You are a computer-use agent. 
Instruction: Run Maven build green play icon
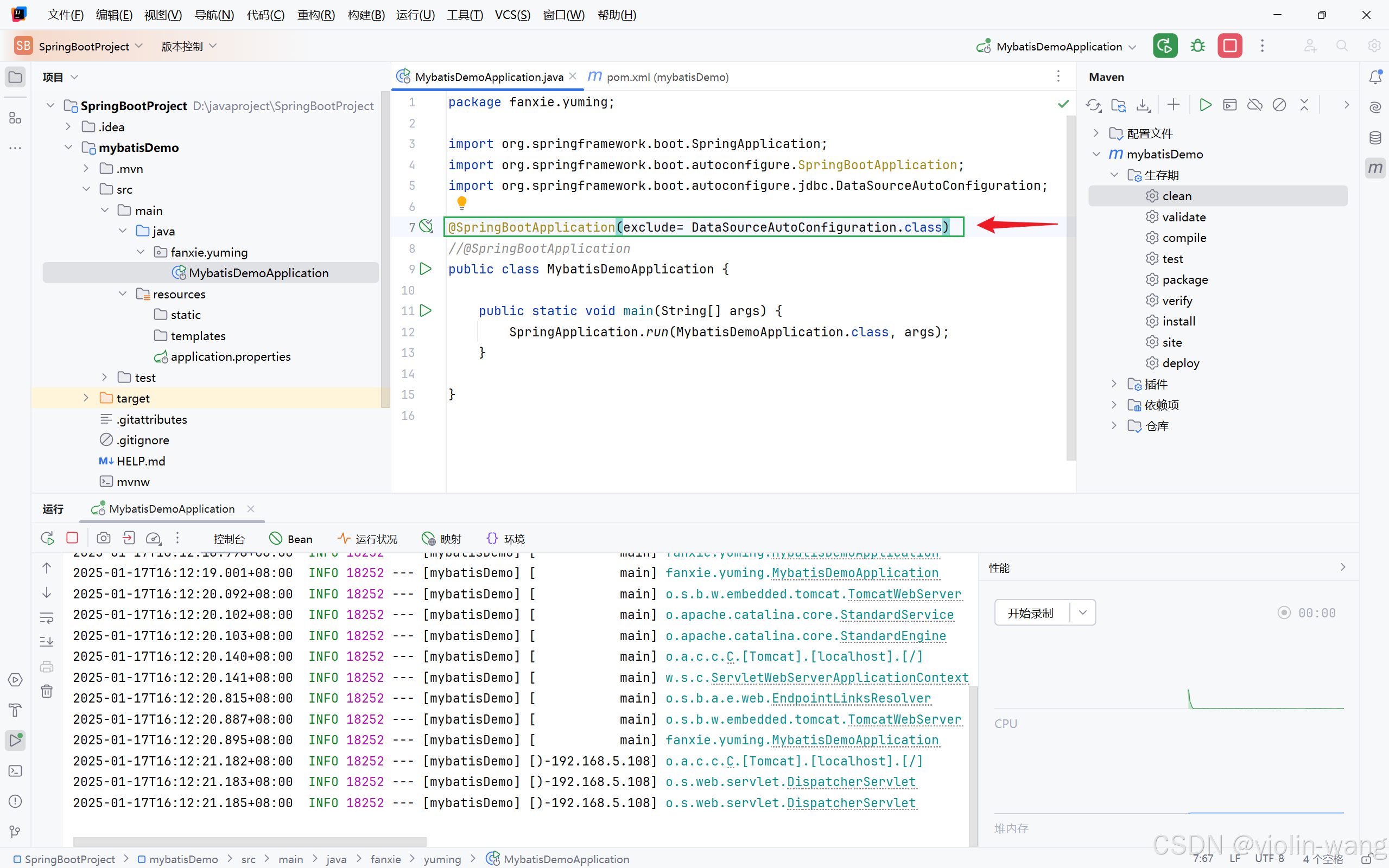[1205, 105]
